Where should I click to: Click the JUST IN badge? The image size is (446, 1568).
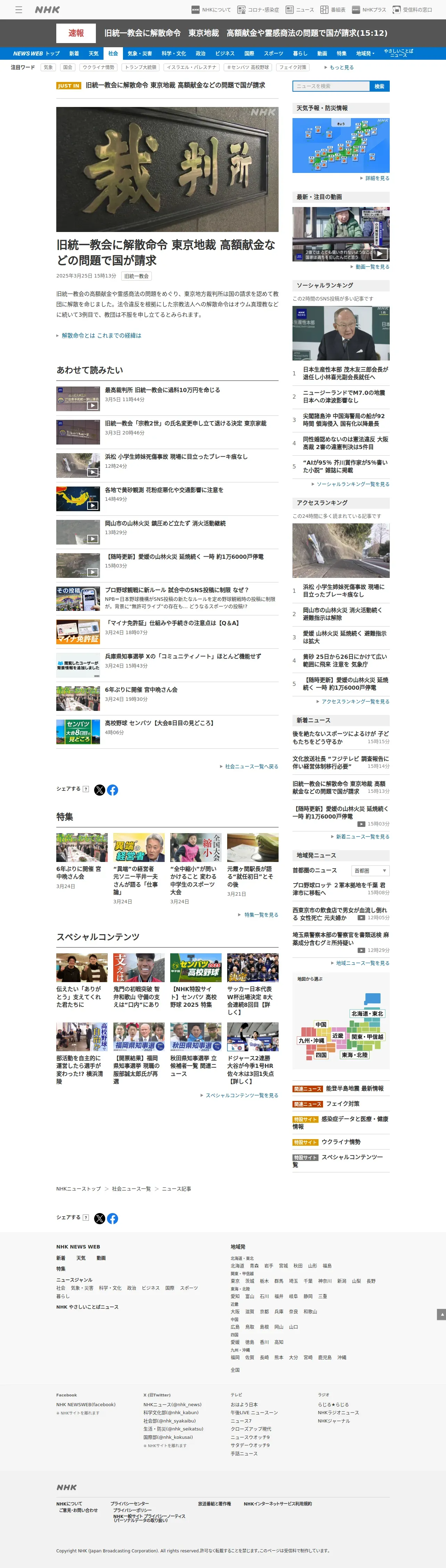[69, 86]
